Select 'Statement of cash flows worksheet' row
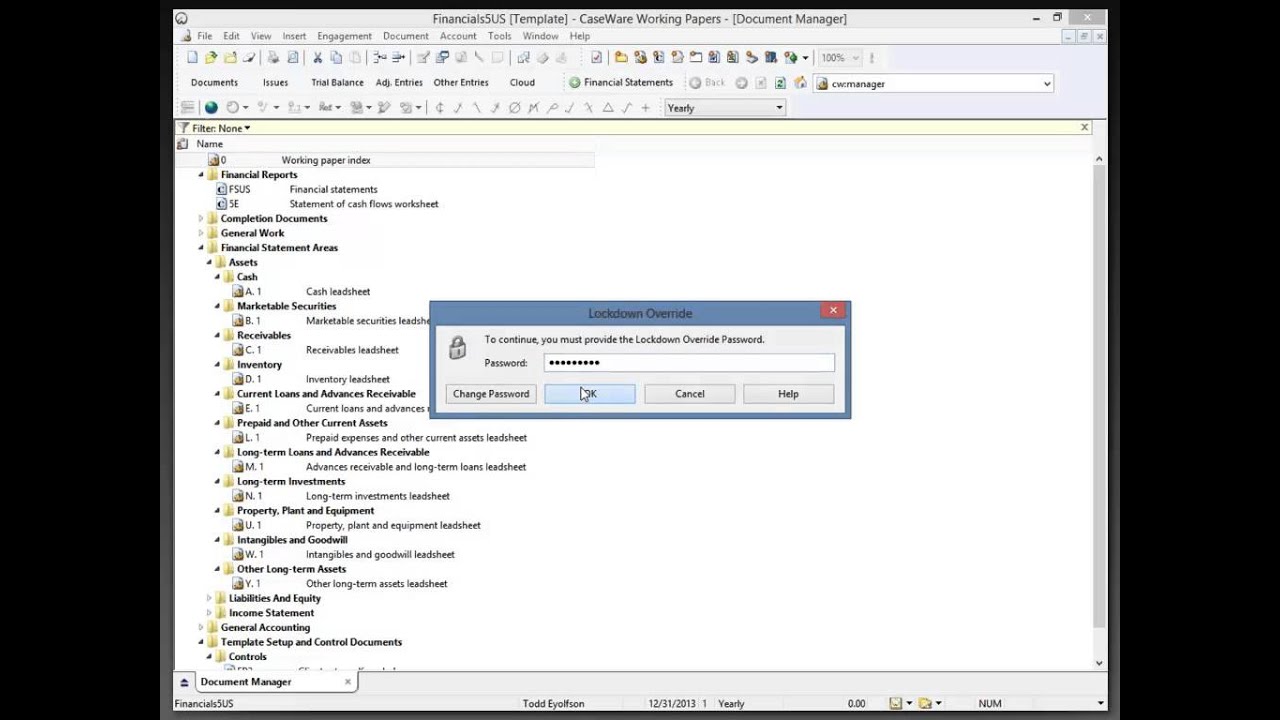This screenshot has width=1280, height=720. coord(364,204)
